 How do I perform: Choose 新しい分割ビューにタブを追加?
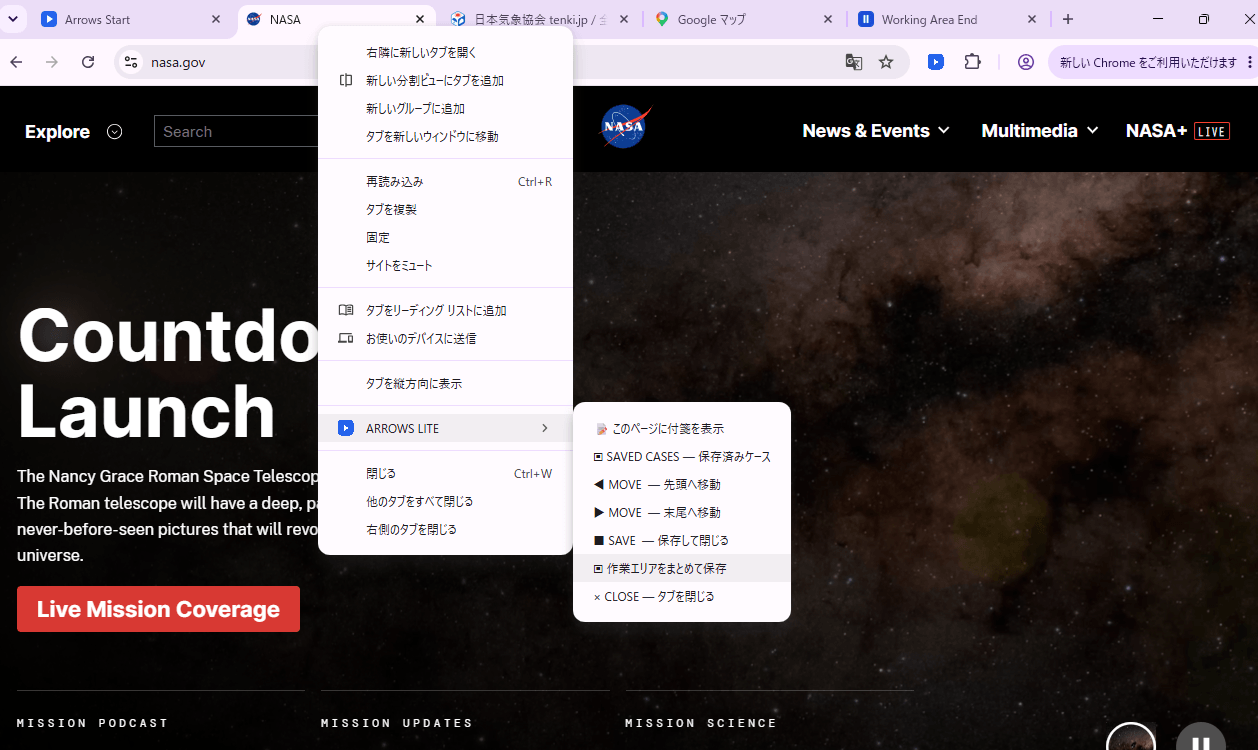coord(445,80)
